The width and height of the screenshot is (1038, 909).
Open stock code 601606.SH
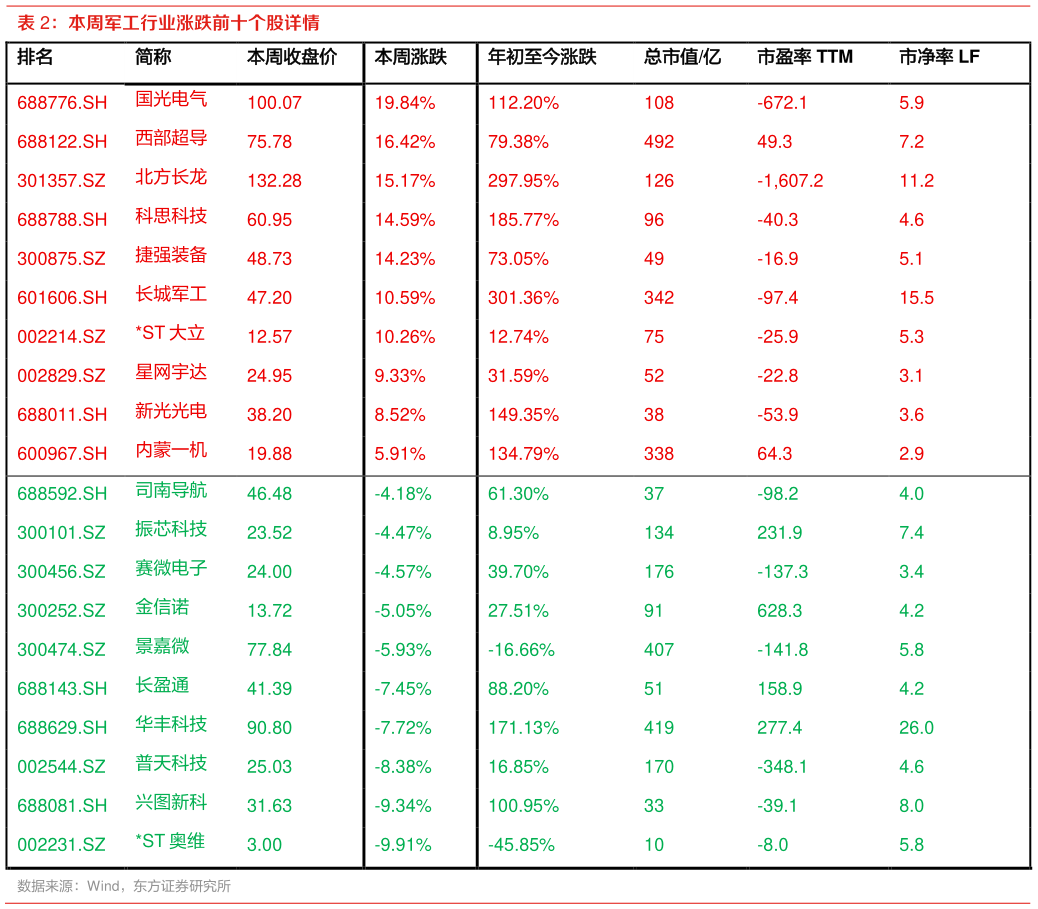tap(62, 297)
